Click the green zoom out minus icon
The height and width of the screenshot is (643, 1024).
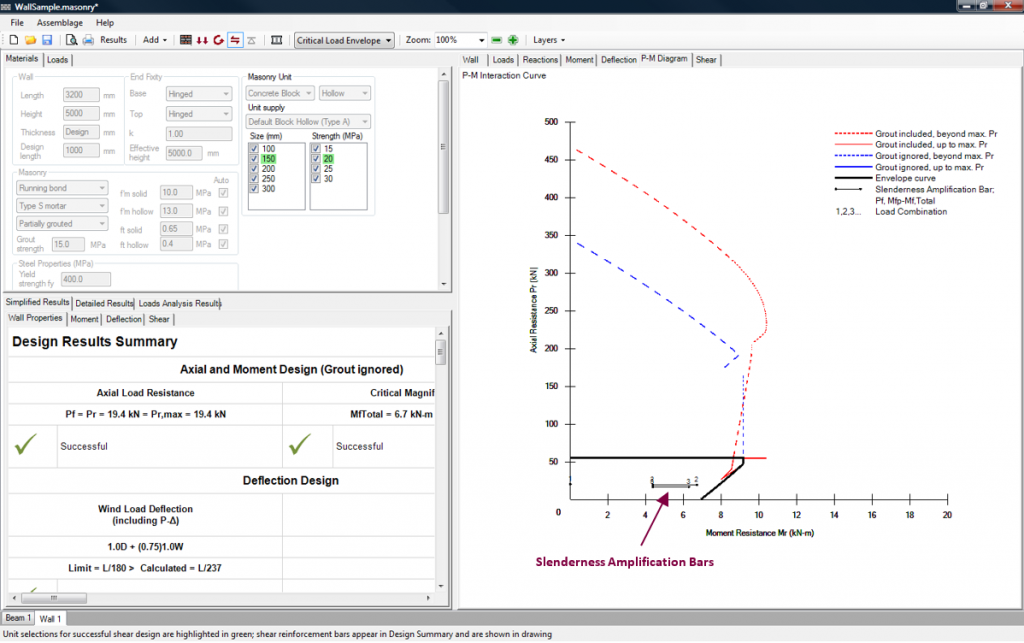496,40
